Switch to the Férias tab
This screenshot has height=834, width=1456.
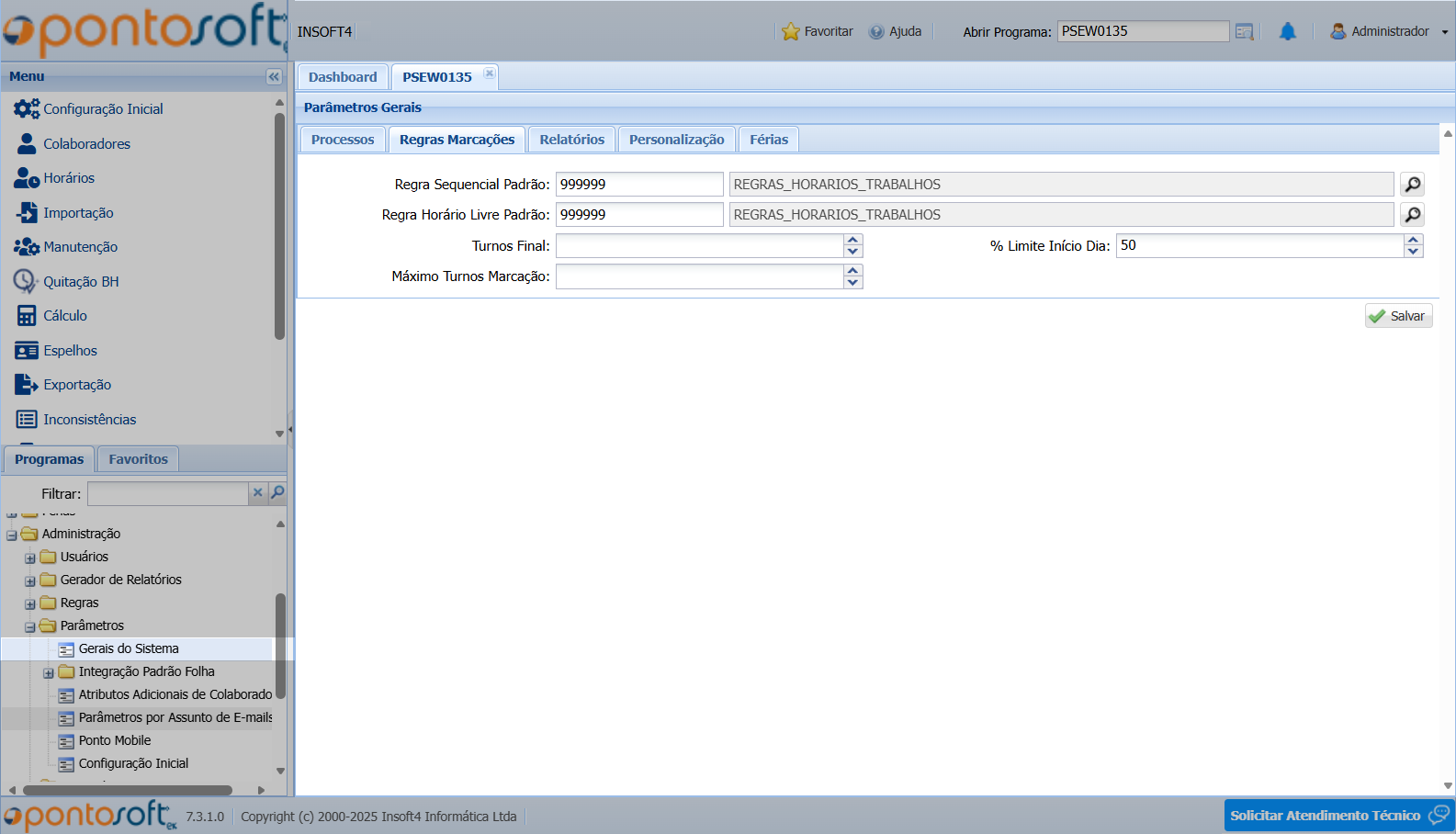click(x=768, y=140)
